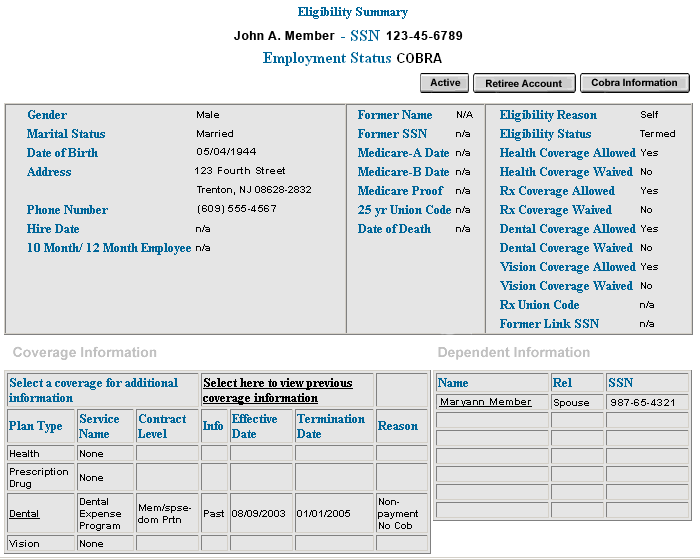
Task: Select the Vision plan type row
Action: 25,544
